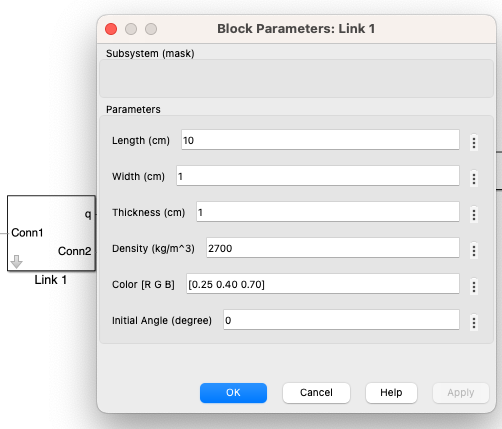Open the Thickness parameter's three-dot options menu
Viewport: 502px width, 429px height.
(x=474, y=214)
